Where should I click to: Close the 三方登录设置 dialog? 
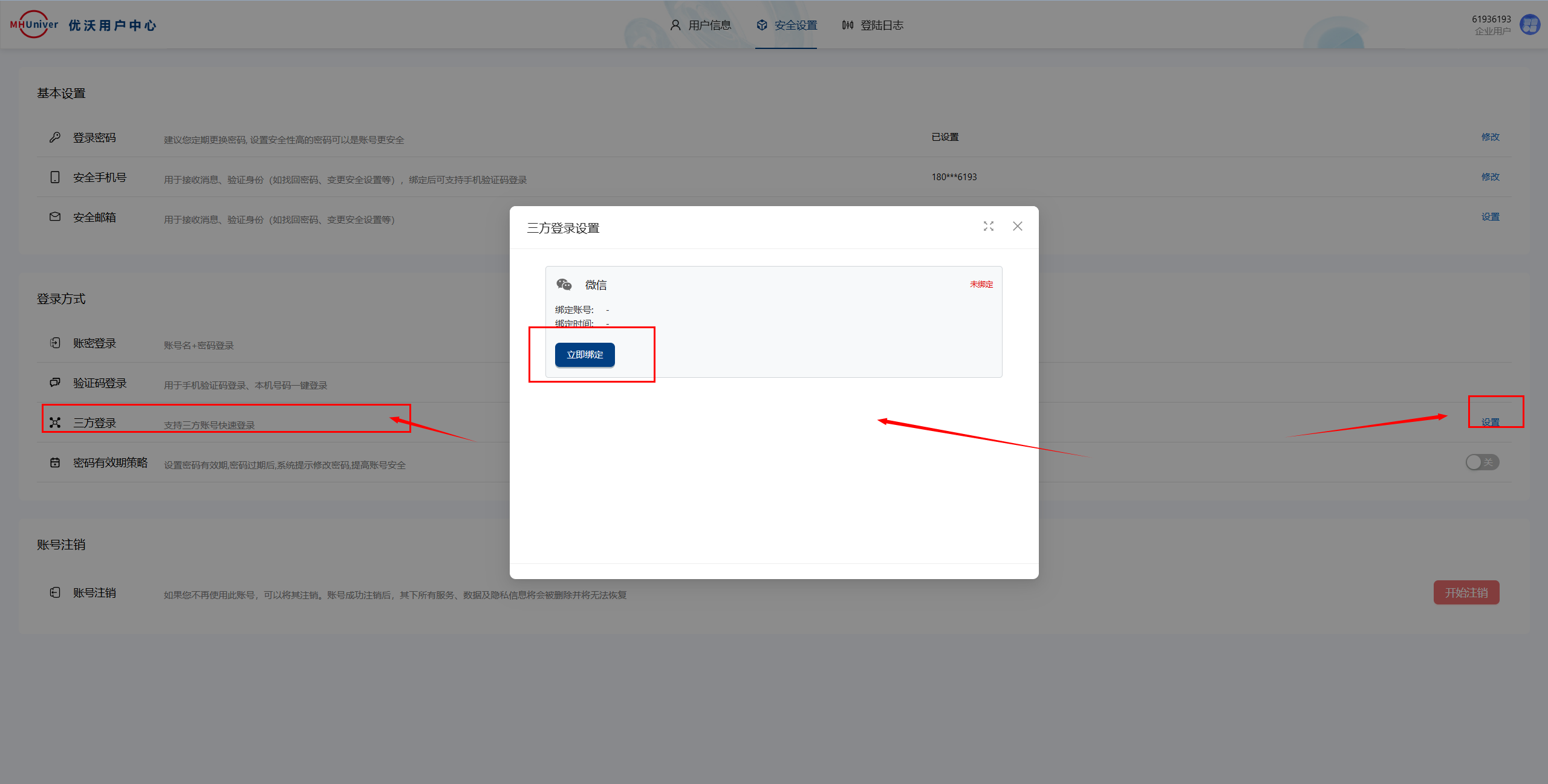tap(1017, 226)
